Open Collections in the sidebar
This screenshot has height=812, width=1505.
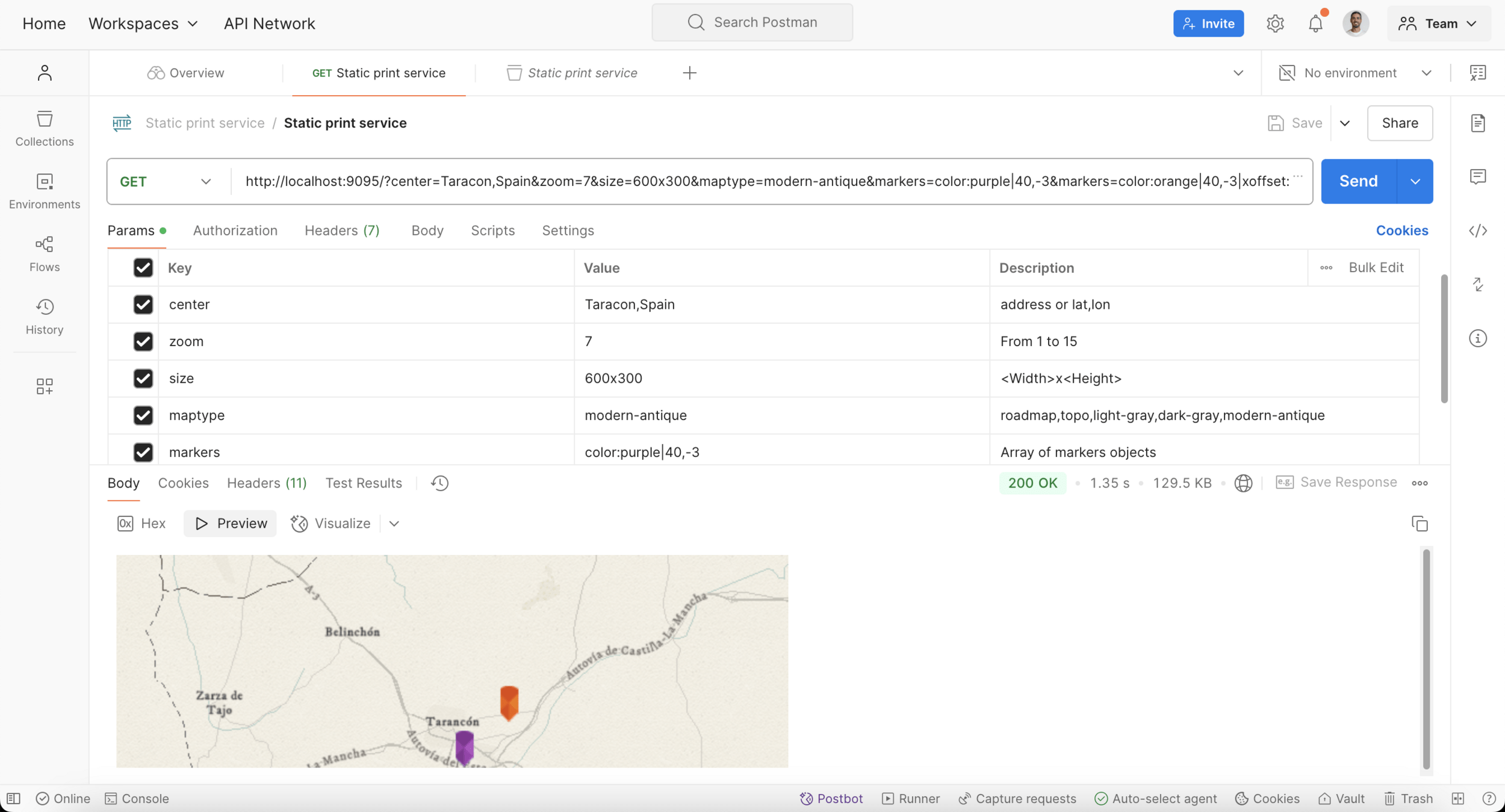(x=45, y=128)
